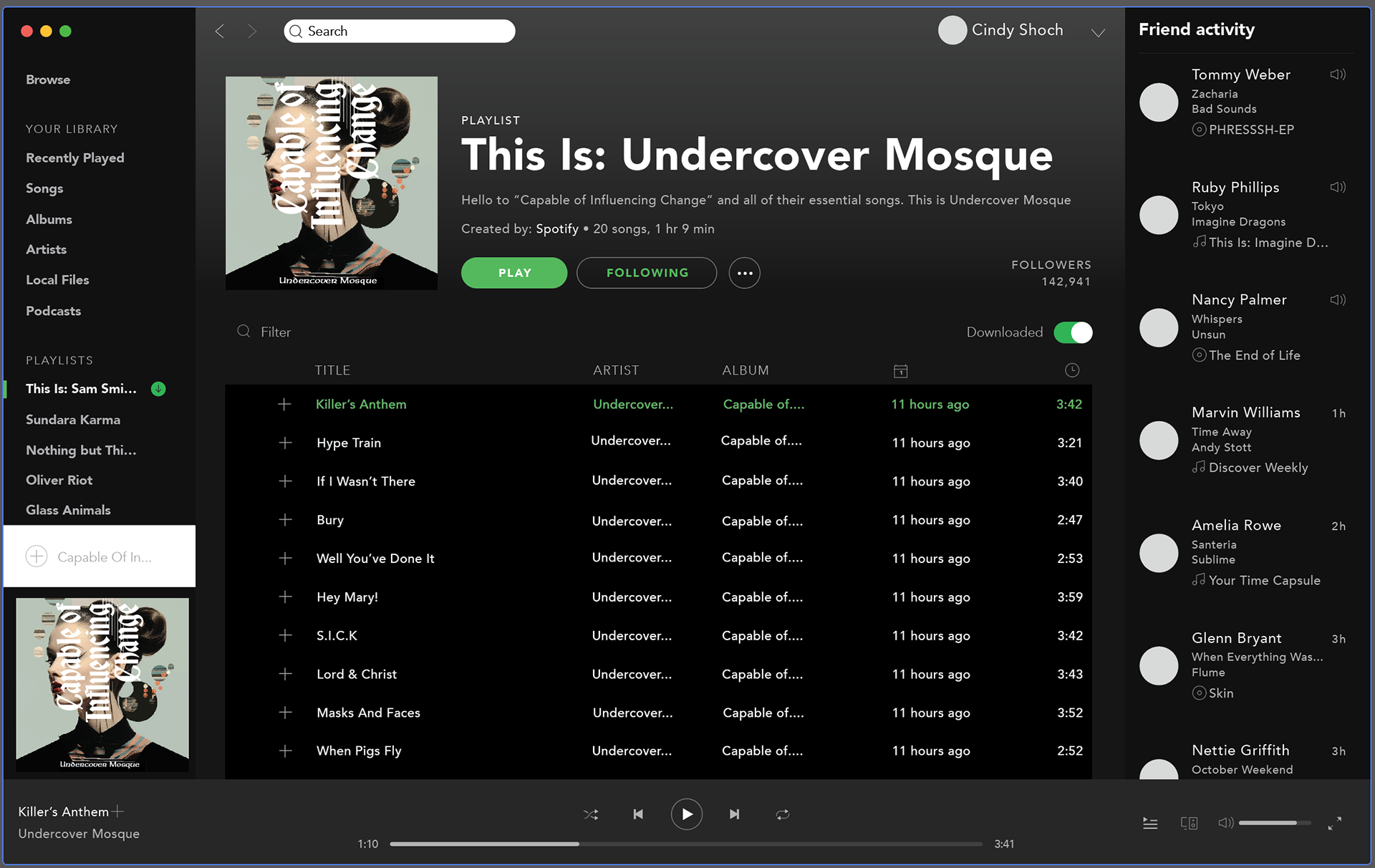The image size is (1375, 868).
Task: Enter full screen mode
Action: point(1334,824)
